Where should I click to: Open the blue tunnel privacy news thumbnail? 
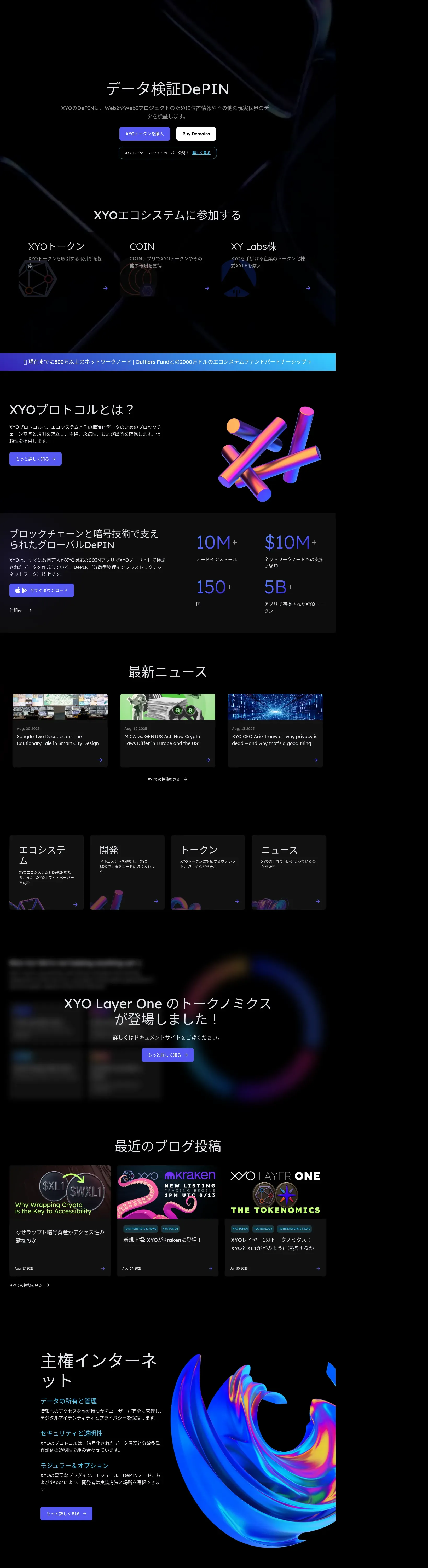click(x=275, y=707)
